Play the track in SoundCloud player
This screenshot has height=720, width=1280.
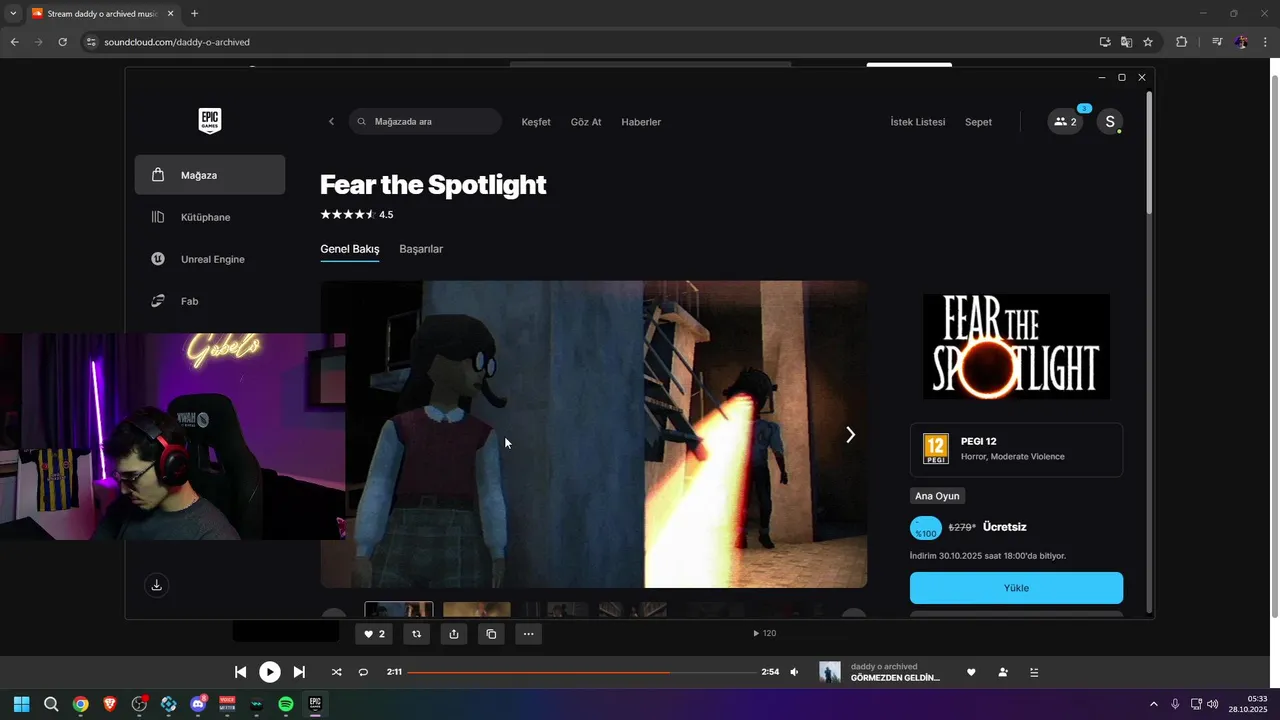tap(270, 672)
